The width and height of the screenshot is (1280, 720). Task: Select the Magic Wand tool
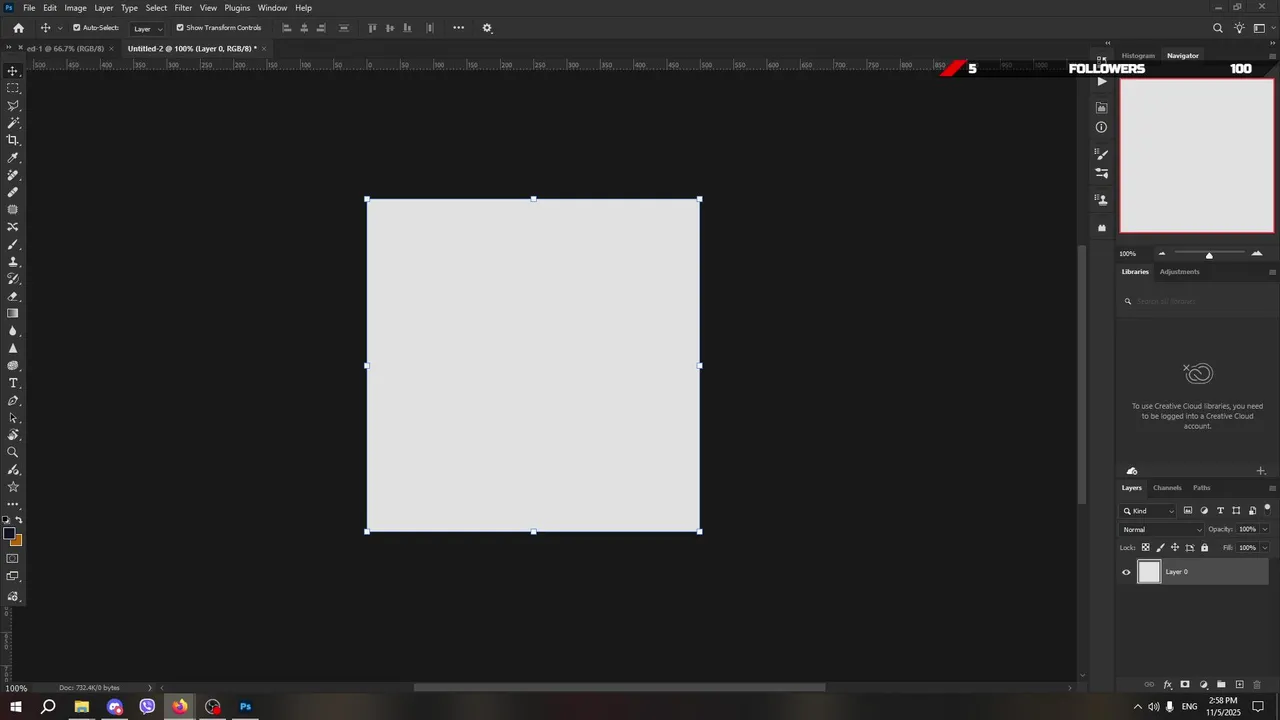point(13,123)
